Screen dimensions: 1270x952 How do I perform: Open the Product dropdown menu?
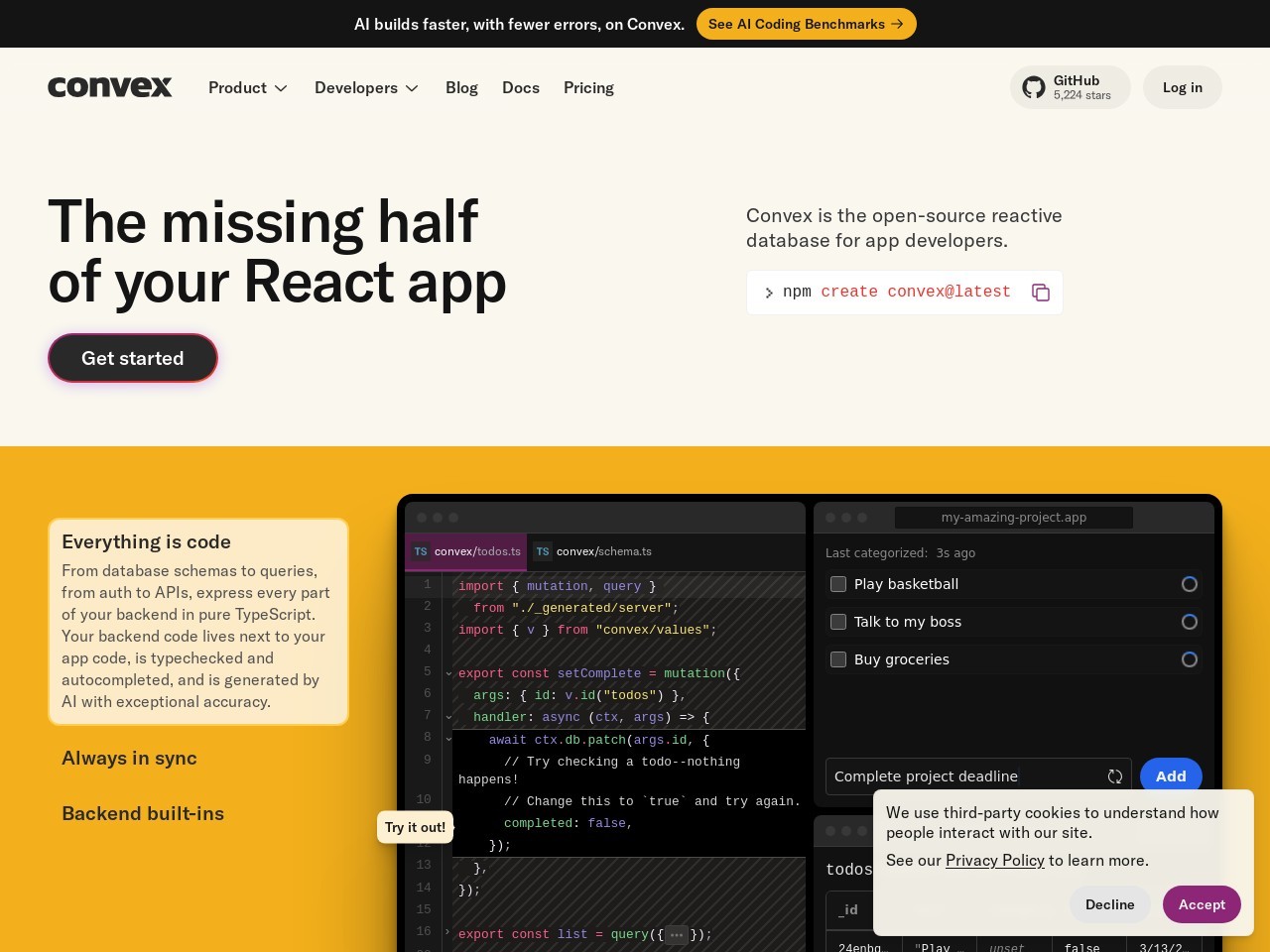(248, 87)
